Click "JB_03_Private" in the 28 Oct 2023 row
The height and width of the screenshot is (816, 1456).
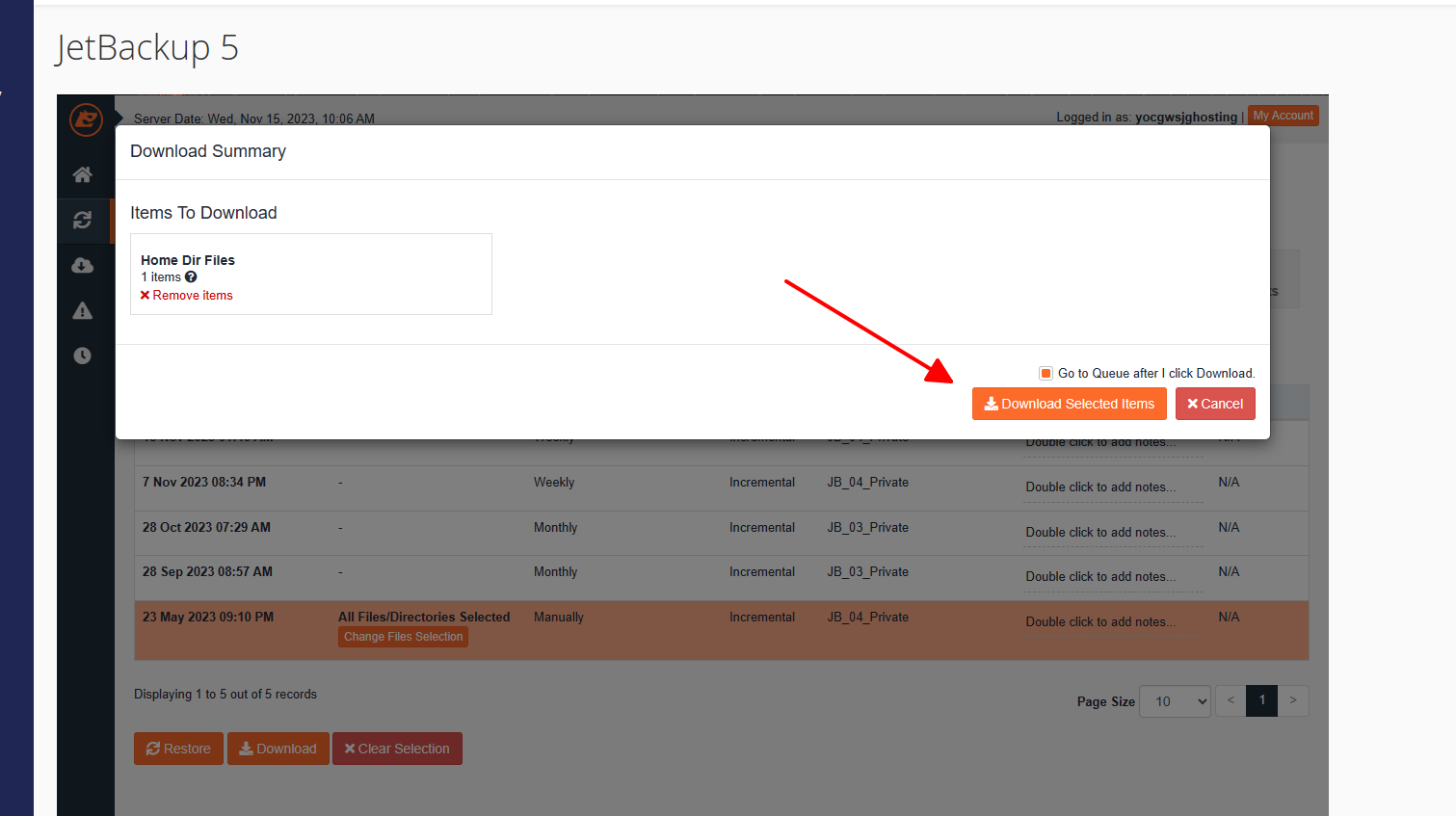[868, 528]
